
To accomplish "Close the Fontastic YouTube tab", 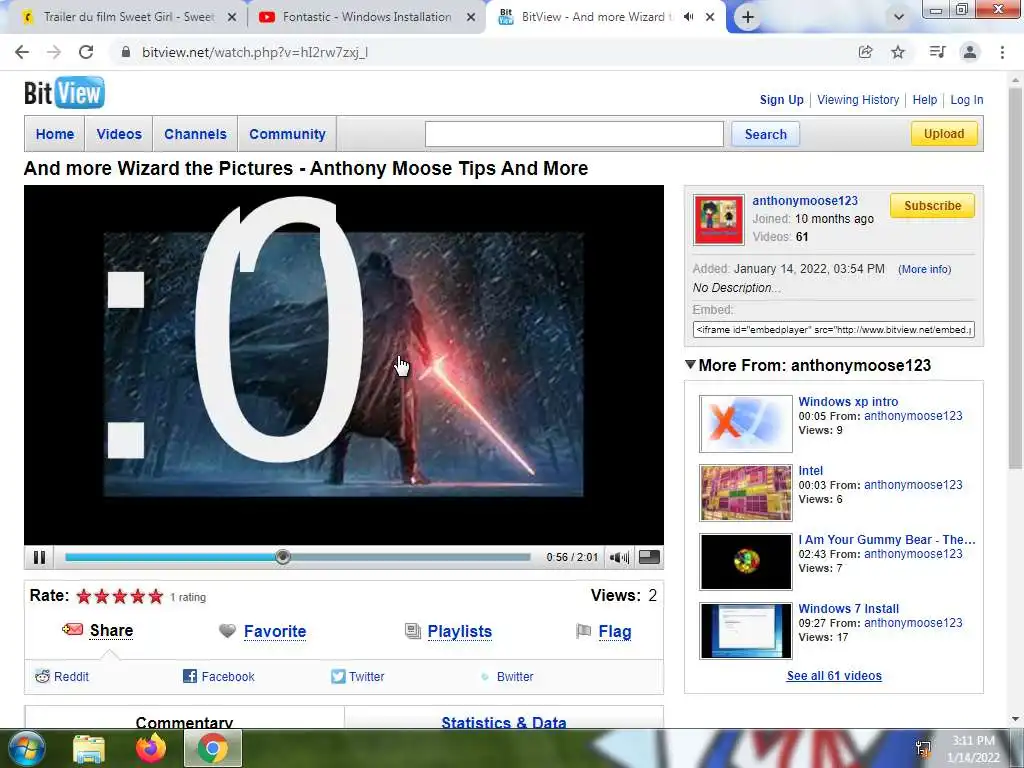I will [471, 18].
